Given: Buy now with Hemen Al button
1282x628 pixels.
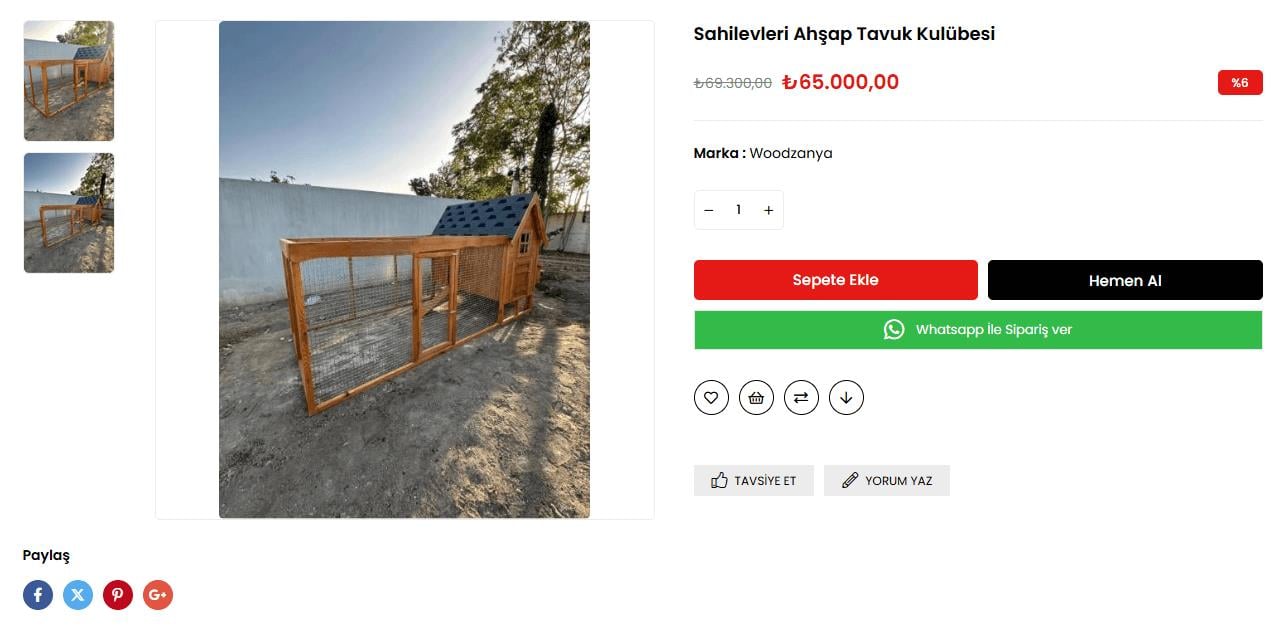Looking at the screenshot, I should (1125, 280).
